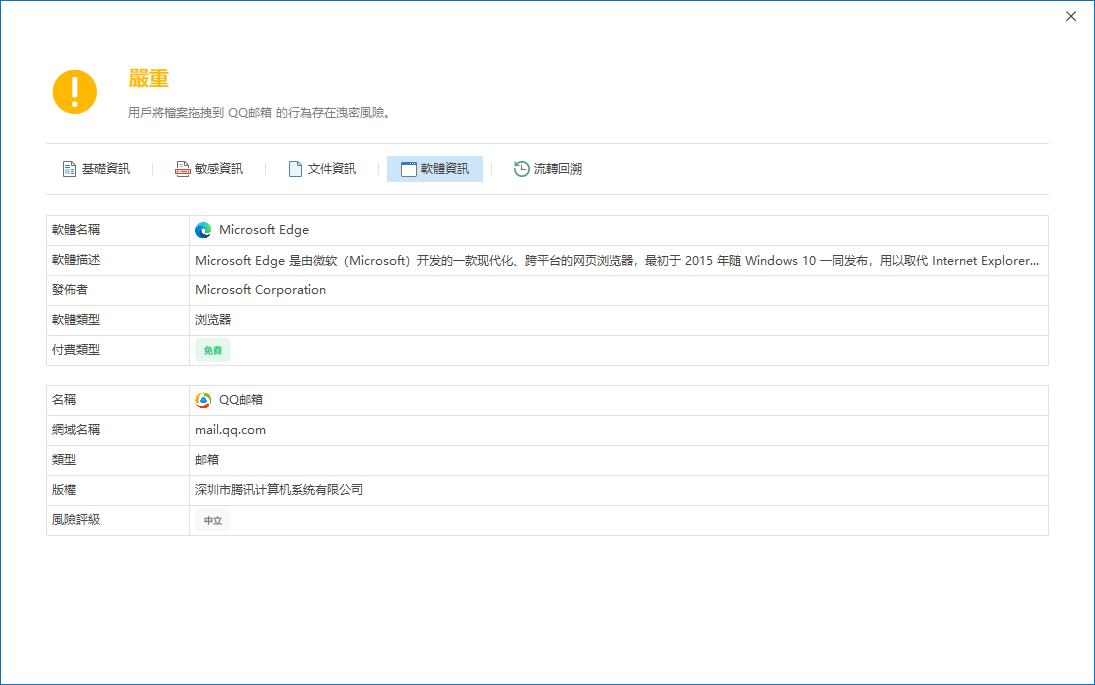Click the 嚴重 severity heading
1095x685 pixels.
(x=148, y=79)
